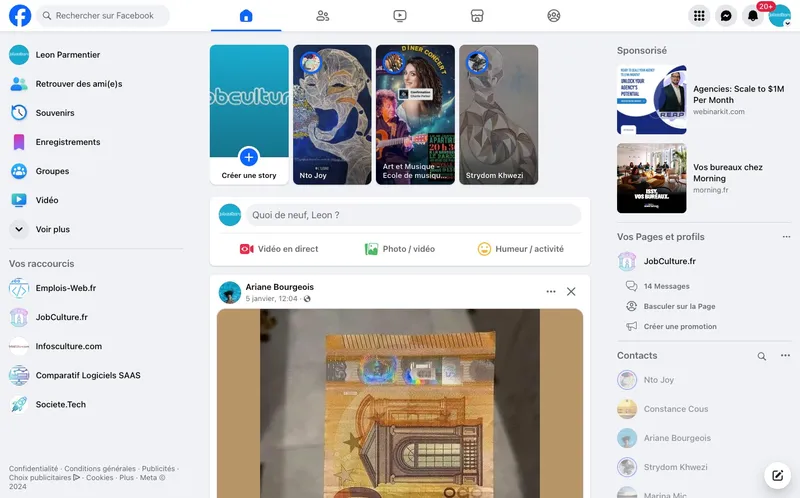Screen dimensions: 800x498
Task: Open Contacts section options menu
Action: [785, 356]
